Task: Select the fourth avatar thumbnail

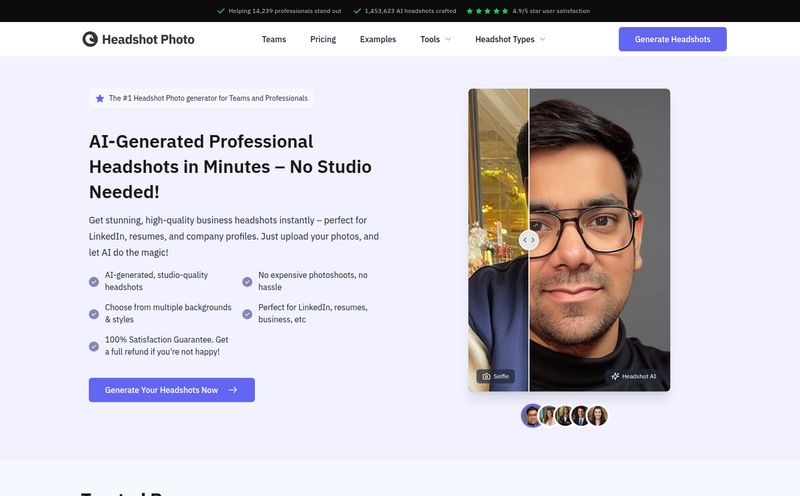Action: [581, 415]
